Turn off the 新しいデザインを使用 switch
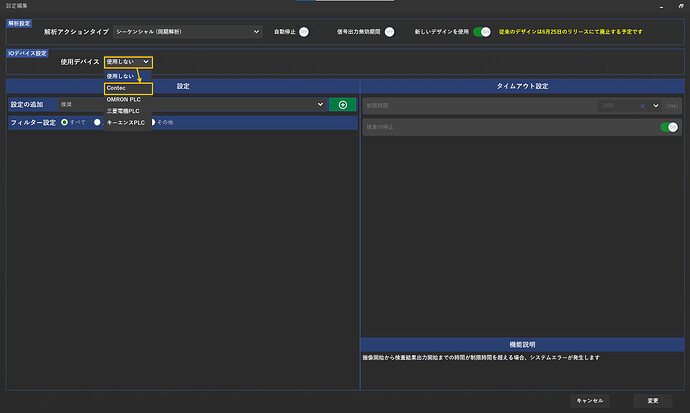690x413 pixels. [482, 32]
